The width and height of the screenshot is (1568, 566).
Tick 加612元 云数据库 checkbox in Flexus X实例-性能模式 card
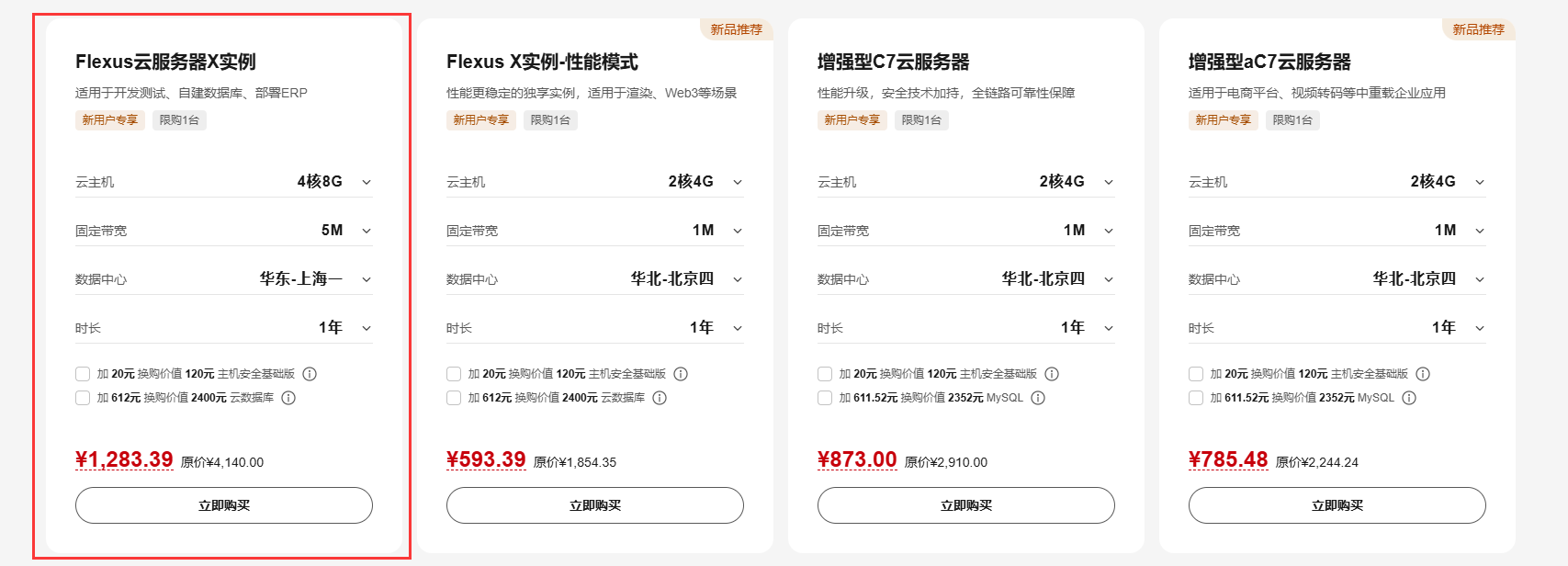coord(454,398)
